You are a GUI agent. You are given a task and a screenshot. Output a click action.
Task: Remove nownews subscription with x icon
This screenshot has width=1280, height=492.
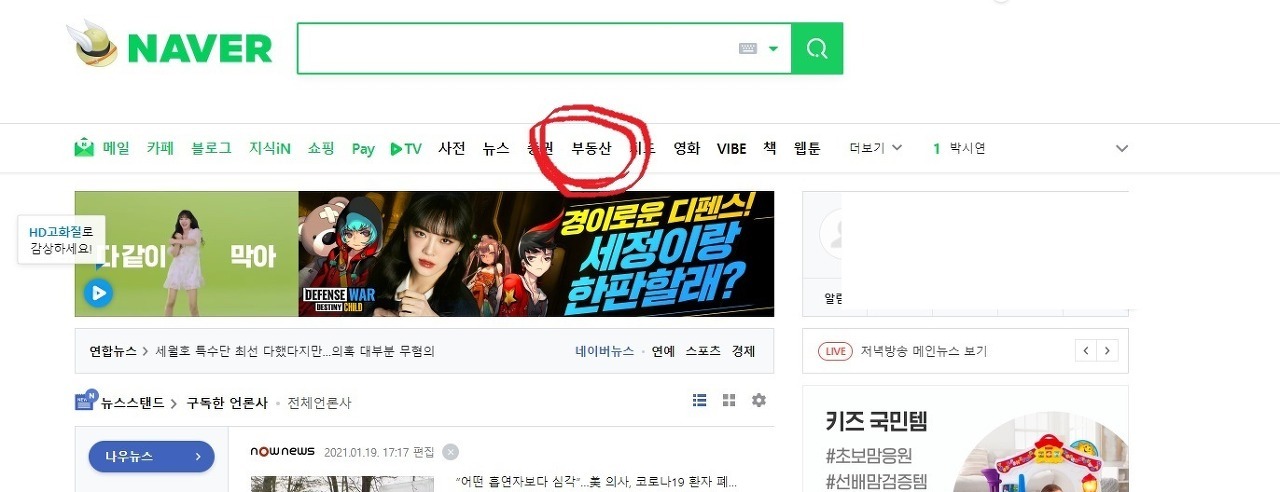point(451,451)
